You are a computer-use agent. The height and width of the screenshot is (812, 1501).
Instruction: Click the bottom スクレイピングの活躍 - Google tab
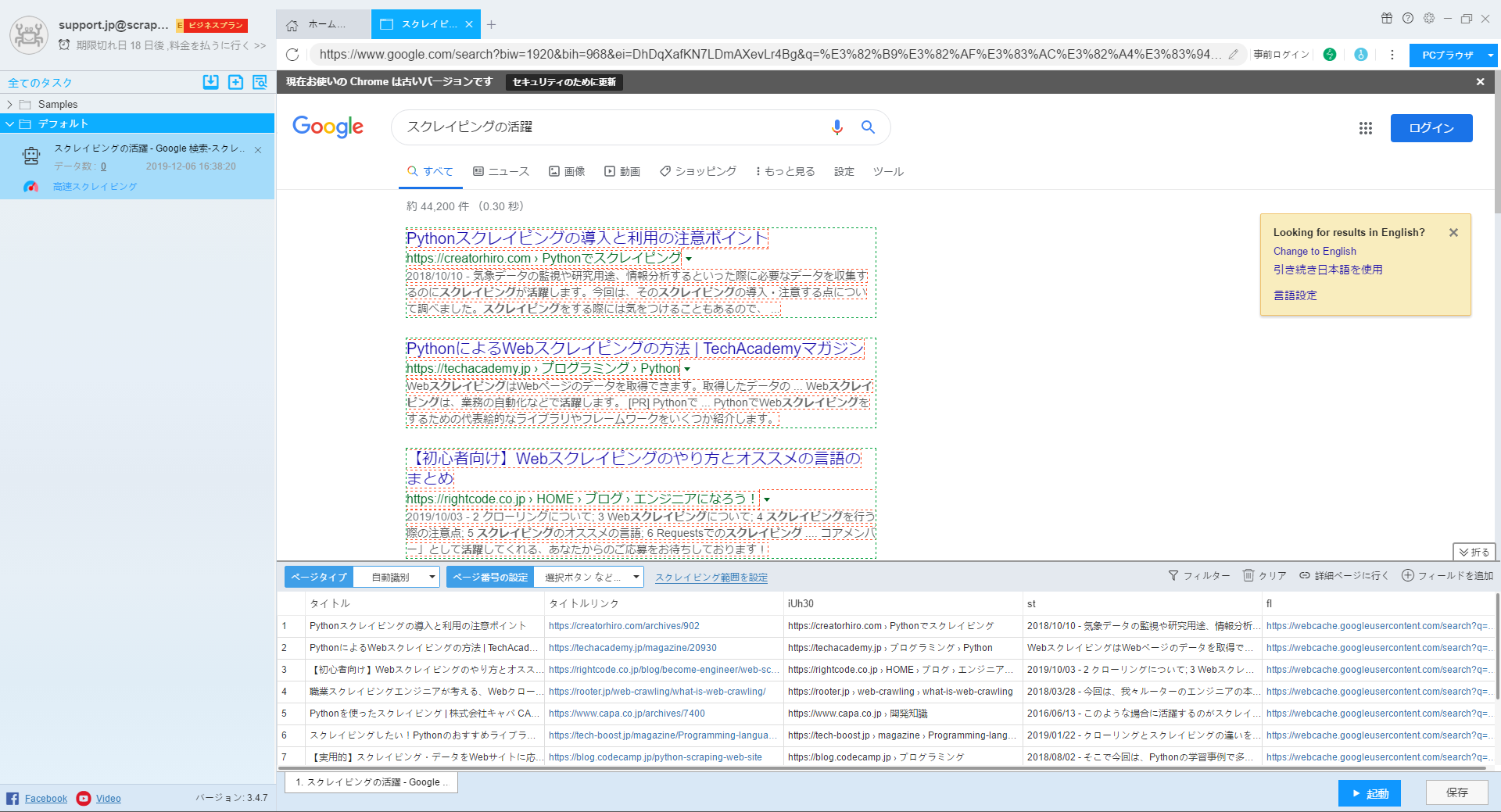pos(371,782)
